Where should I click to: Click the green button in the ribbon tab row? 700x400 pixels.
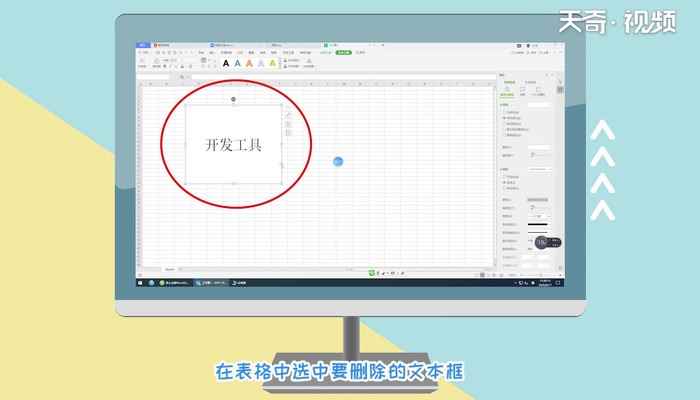click(x=343, y=52)
